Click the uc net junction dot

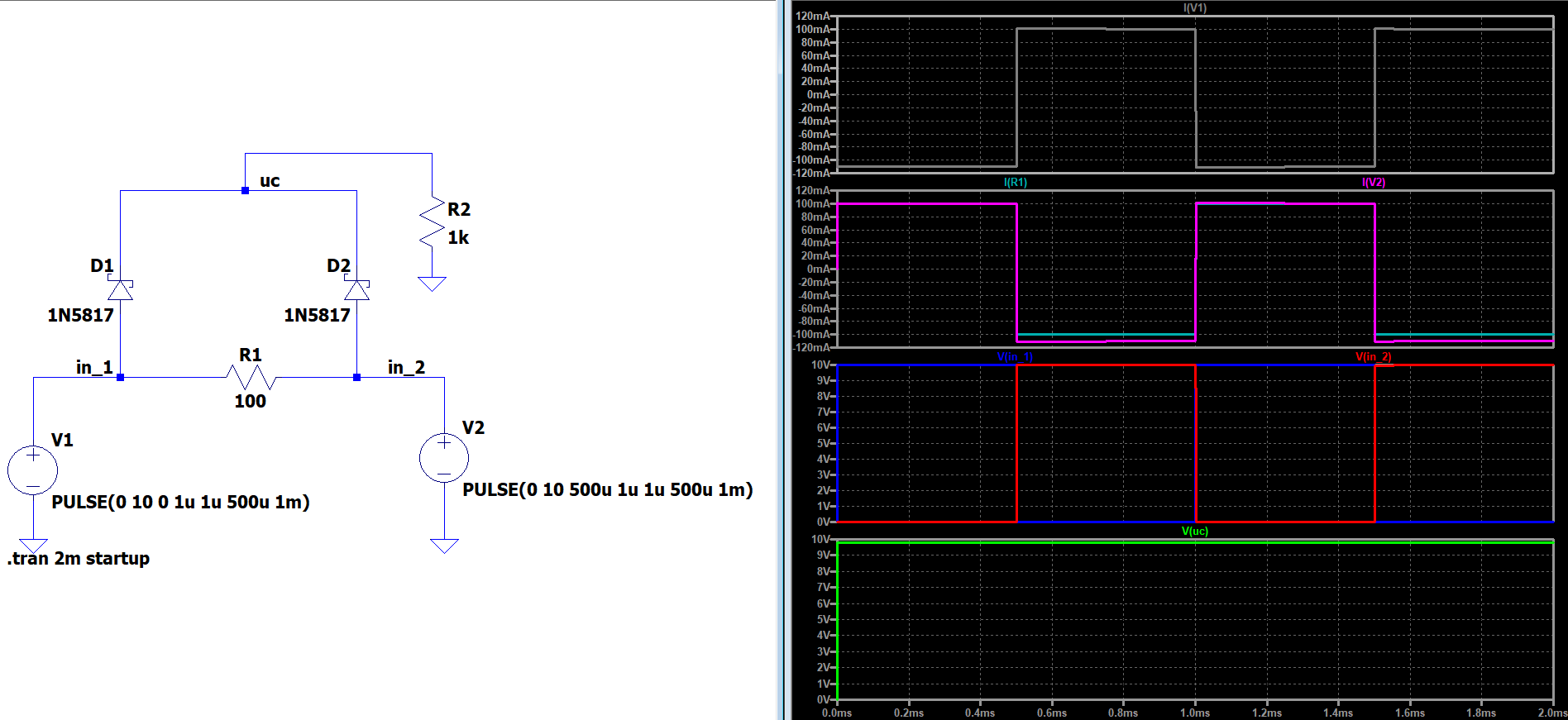[x=245, y=190]
